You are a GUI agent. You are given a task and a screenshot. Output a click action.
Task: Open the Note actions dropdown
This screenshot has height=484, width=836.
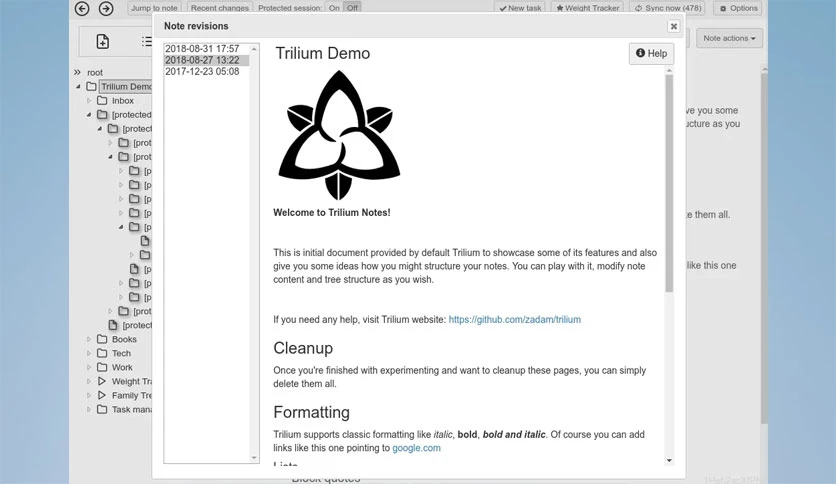pos(729,38)
